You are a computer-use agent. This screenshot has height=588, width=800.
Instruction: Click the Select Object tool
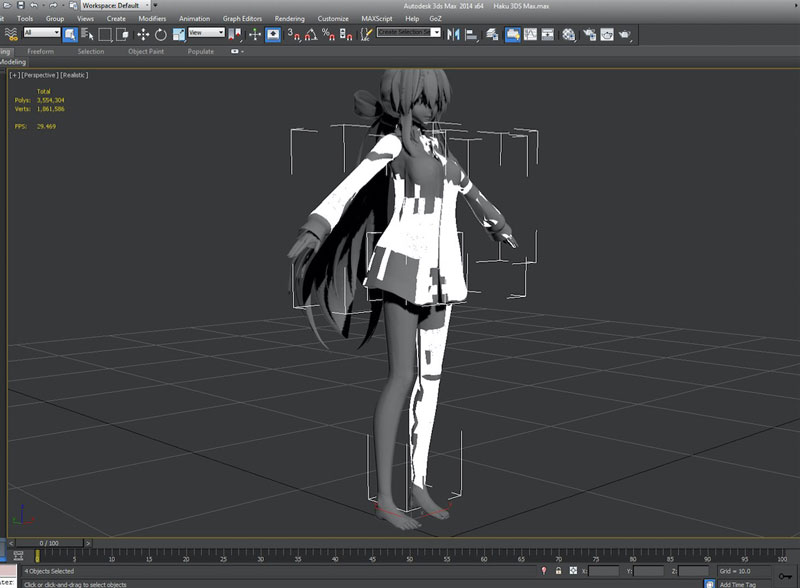[71, 34]
